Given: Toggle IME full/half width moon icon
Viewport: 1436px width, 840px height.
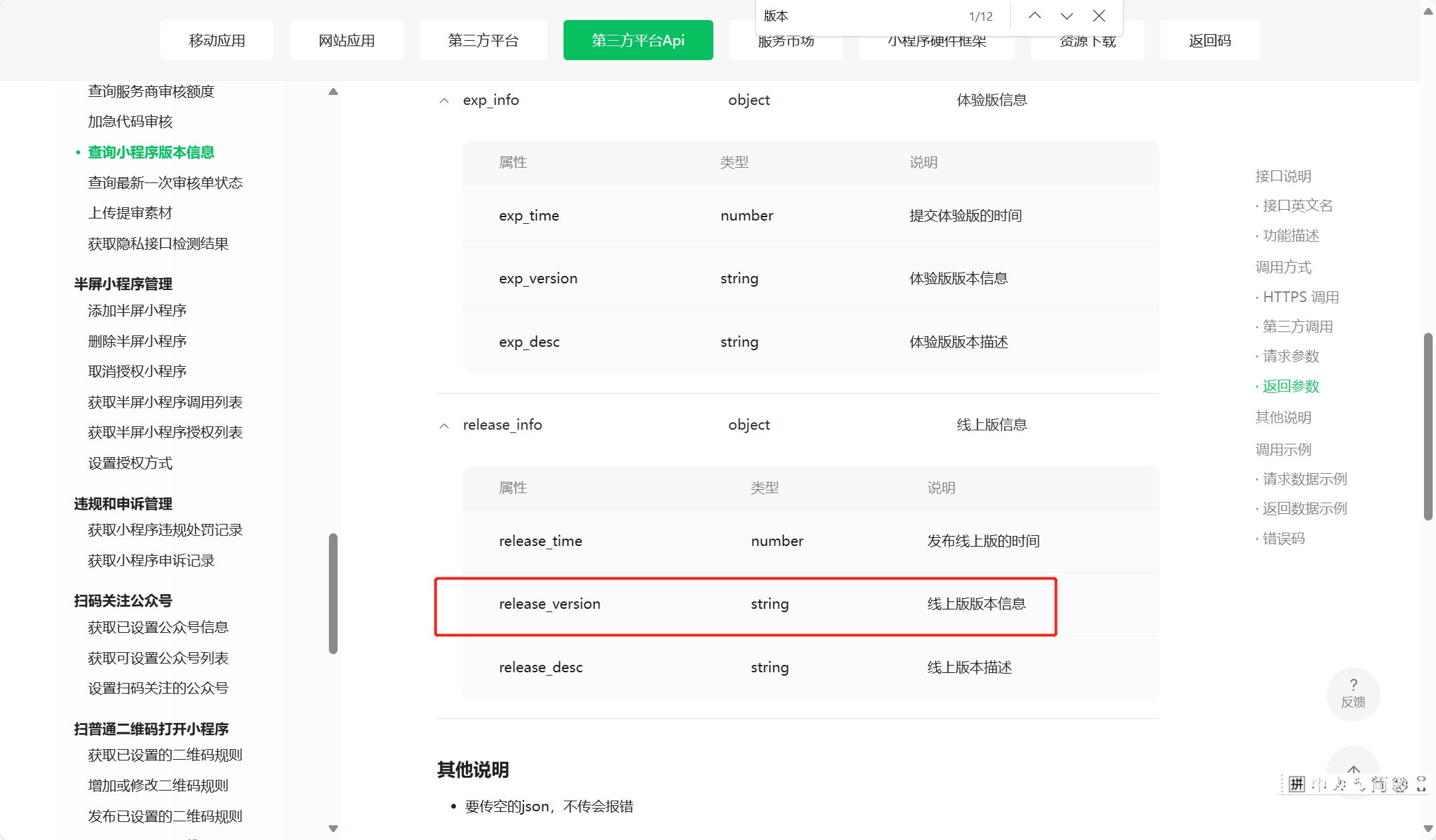Looking at the screenshot, I should point(1339,784).
